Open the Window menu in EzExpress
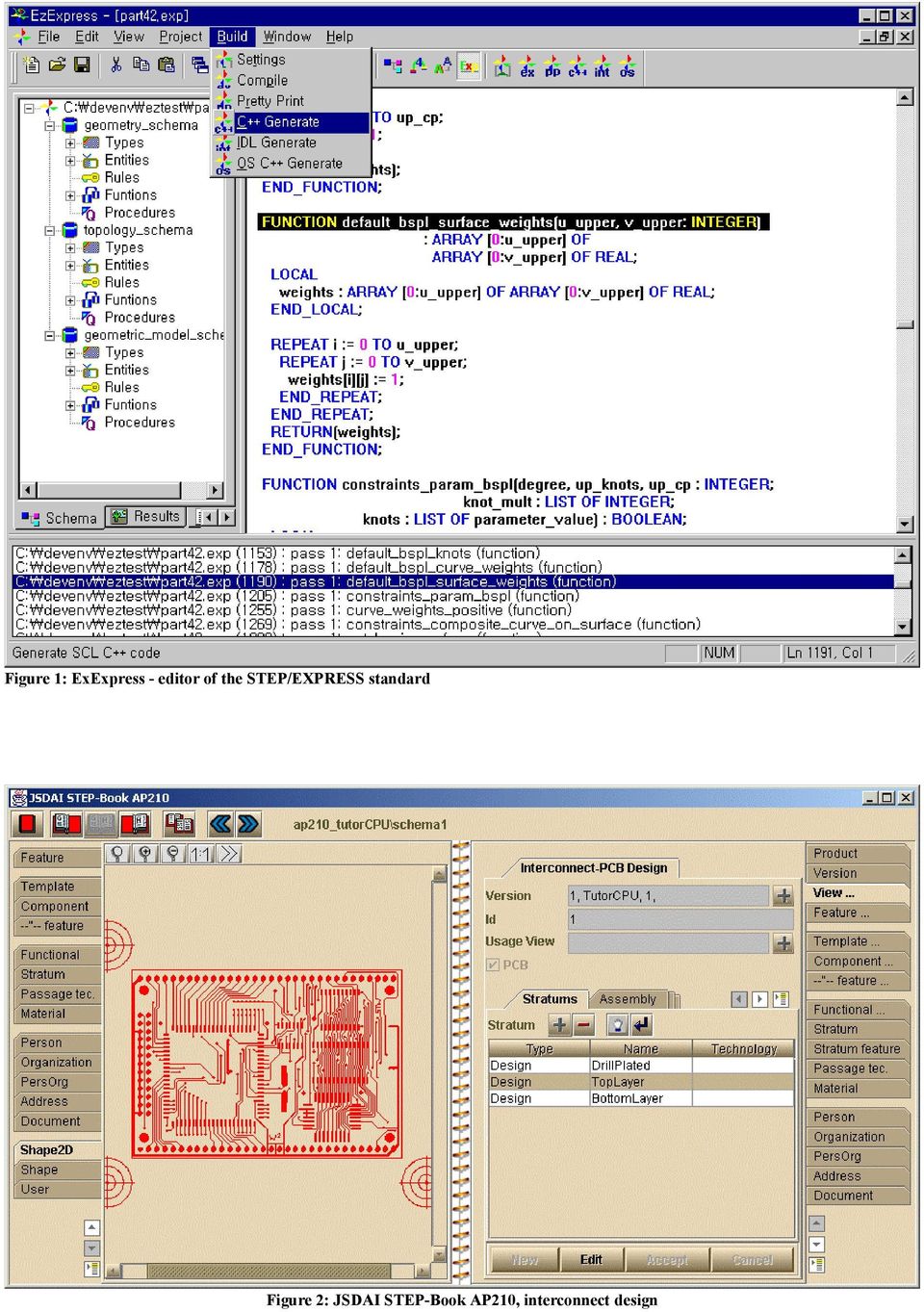Image resolution: width=924 pixels, height=1312 pixels. 287,37
